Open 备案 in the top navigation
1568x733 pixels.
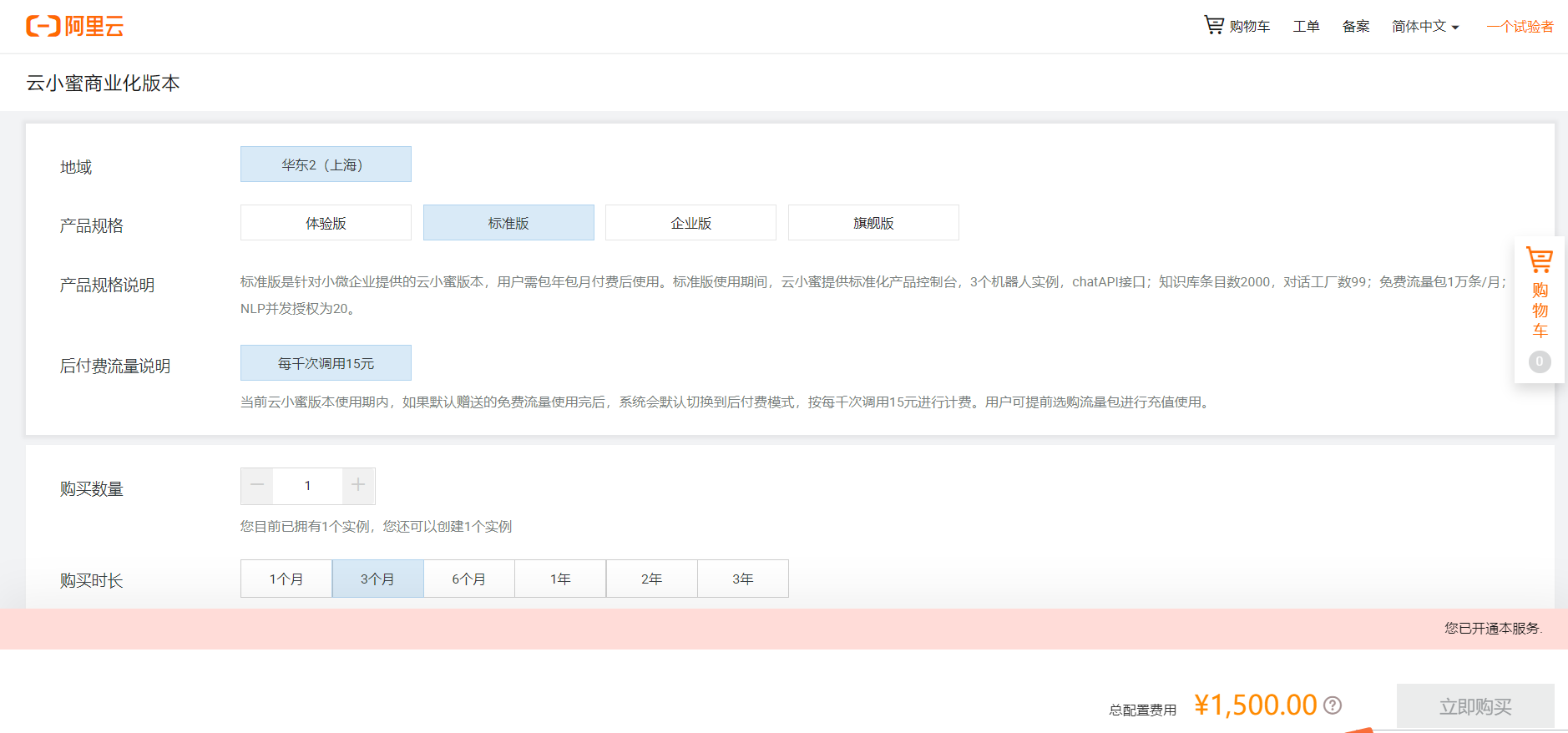pyautogui.click(x=1356, y=27)
